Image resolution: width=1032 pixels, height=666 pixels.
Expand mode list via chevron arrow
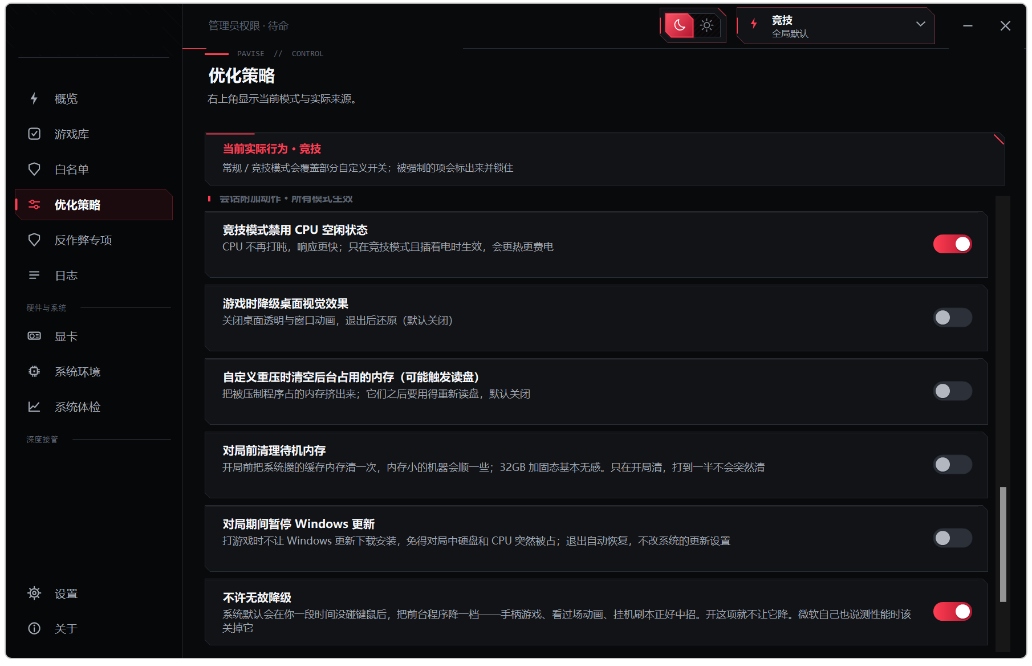(920, 24)
